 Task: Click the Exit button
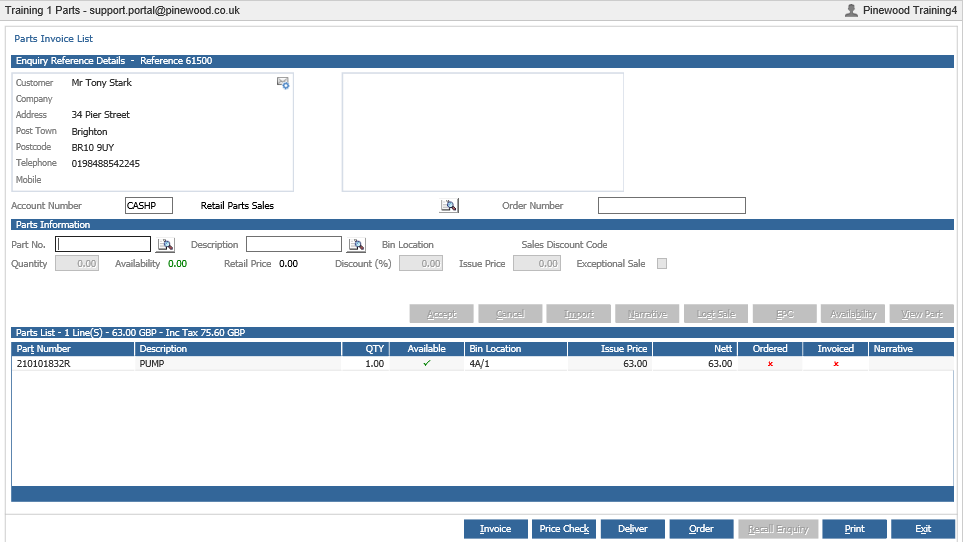923,528
